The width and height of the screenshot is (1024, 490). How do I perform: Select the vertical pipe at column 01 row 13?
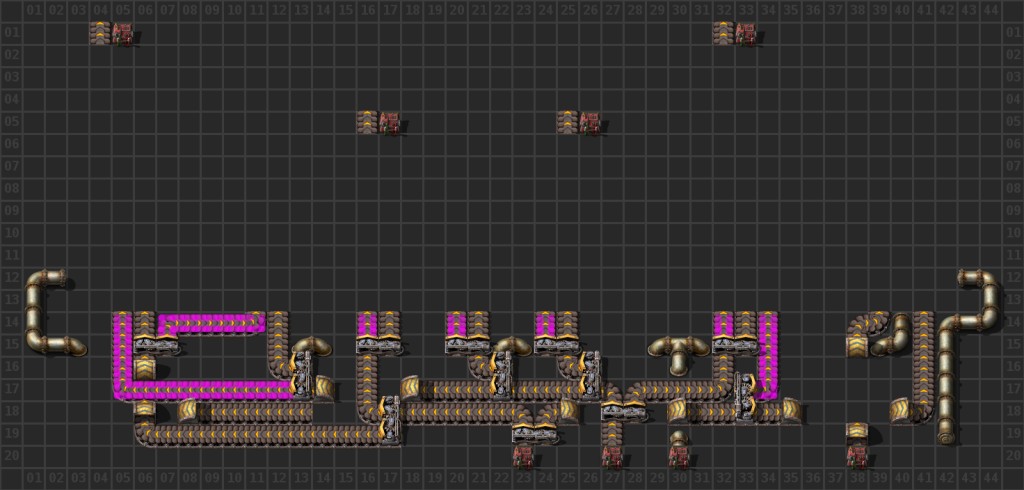pos(33,301)
